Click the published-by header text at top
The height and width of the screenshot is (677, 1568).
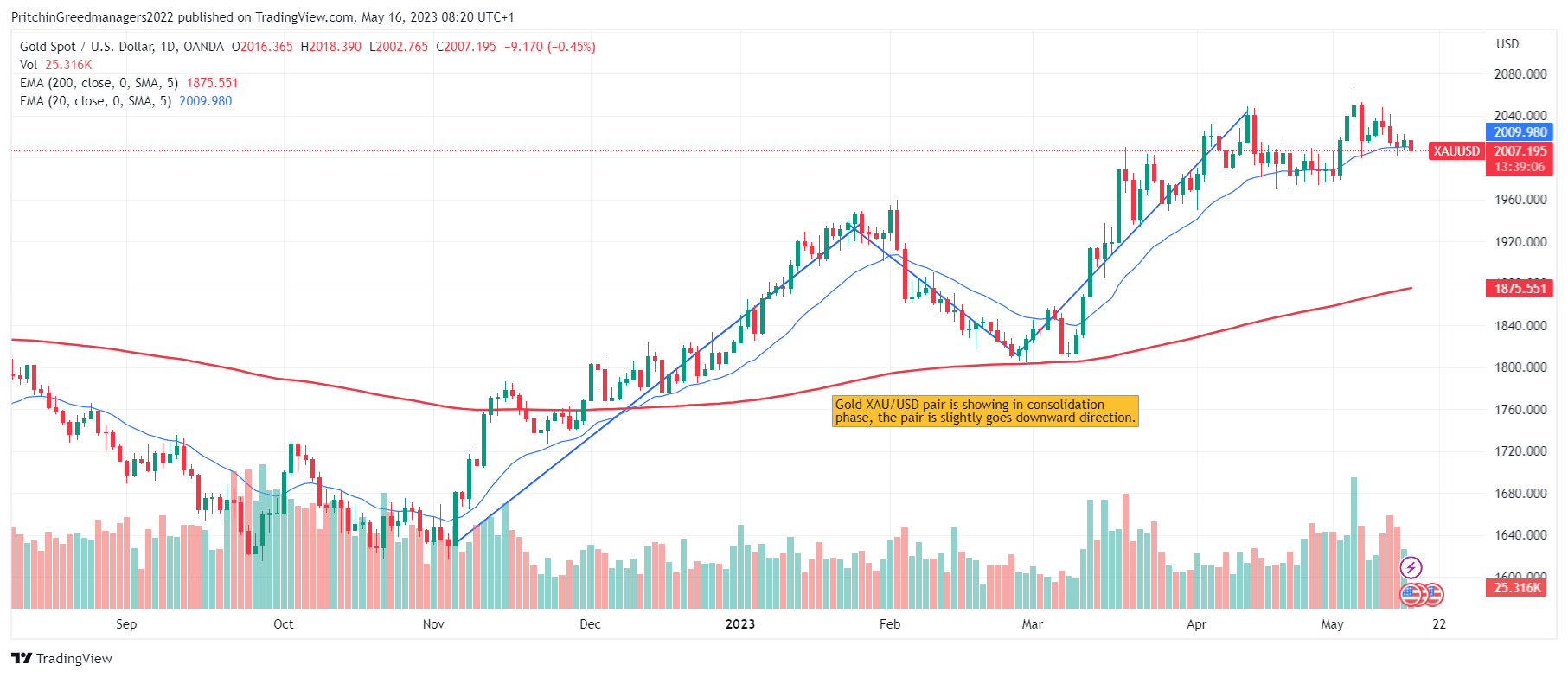coord(263,17)
